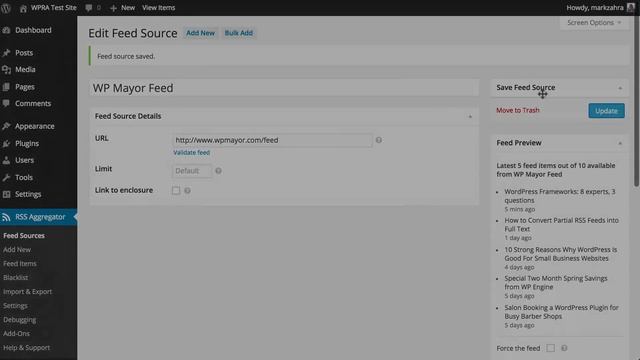Click the Plugins plug icon
The width and height of the screenshot is (640, 360).
(6, 144)
